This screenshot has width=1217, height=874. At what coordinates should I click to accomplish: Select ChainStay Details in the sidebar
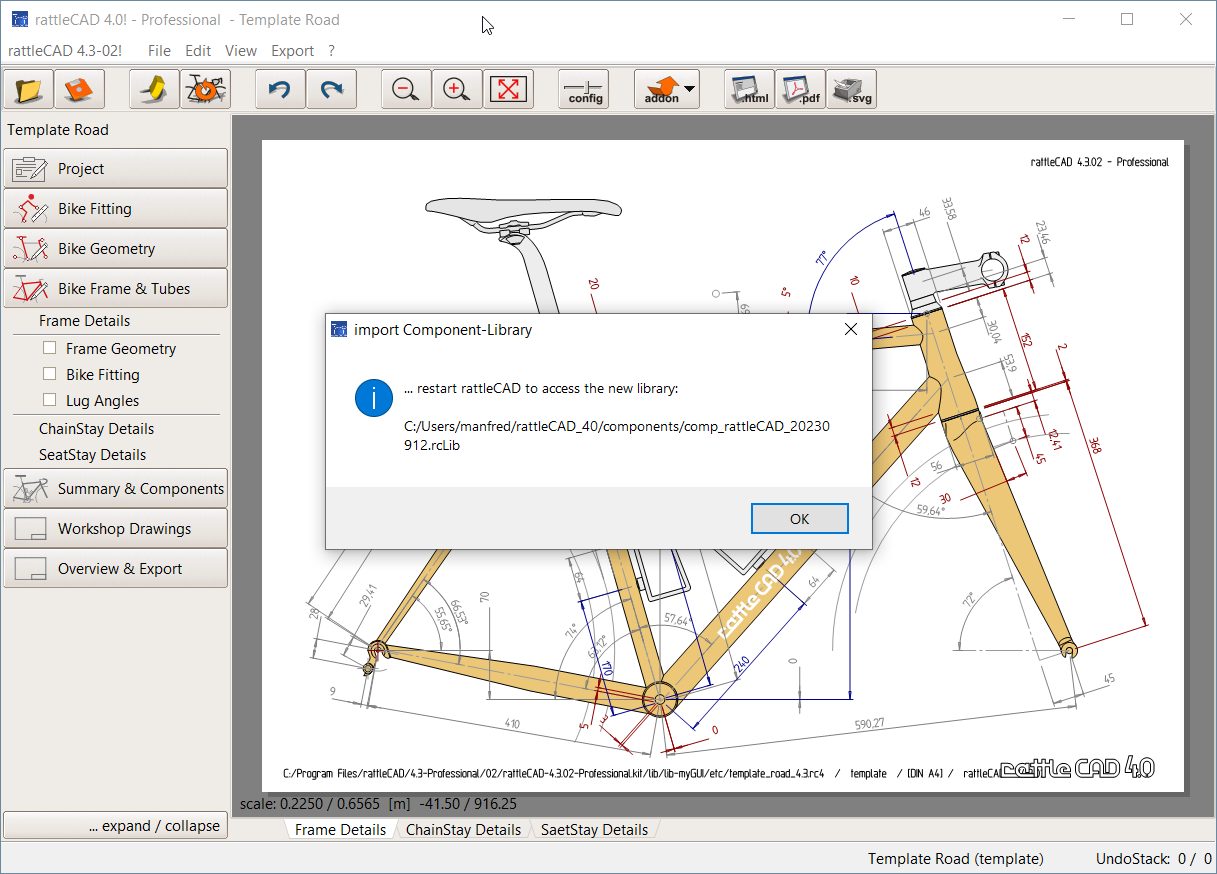coord(97,429)
